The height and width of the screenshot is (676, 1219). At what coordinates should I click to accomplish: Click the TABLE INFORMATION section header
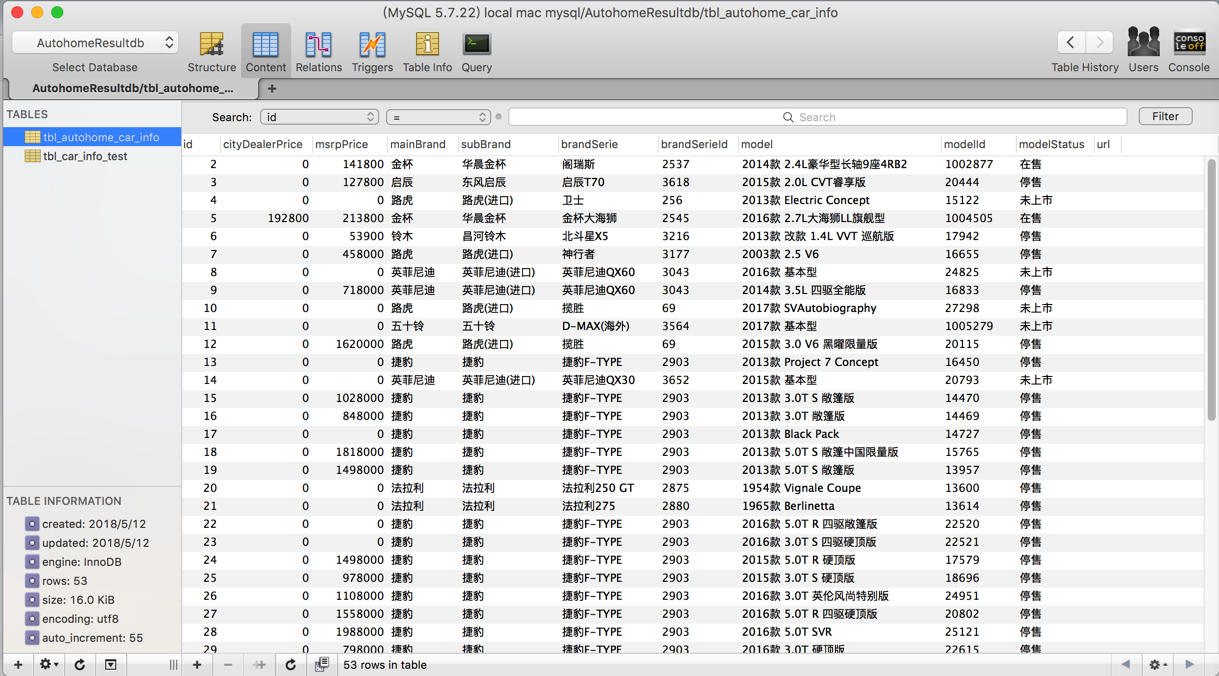(x=64, y=501)
